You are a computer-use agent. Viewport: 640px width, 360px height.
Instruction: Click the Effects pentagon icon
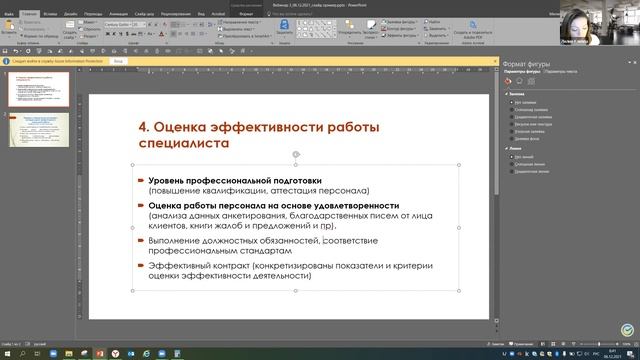[519, 82]
